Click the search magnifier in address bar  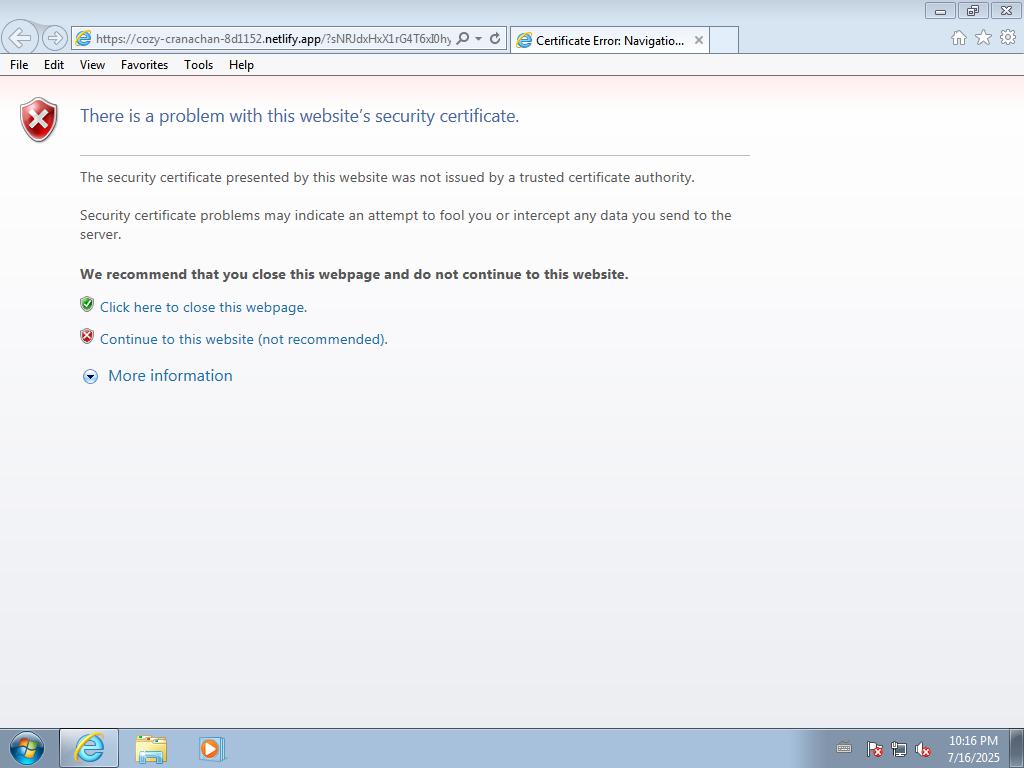tap(462, 39)
